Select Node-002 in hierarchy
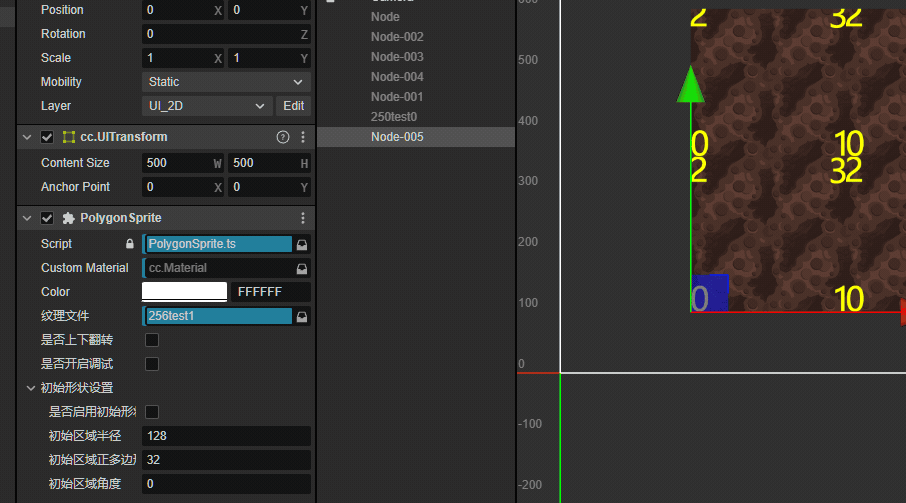 tap(397, 37)
